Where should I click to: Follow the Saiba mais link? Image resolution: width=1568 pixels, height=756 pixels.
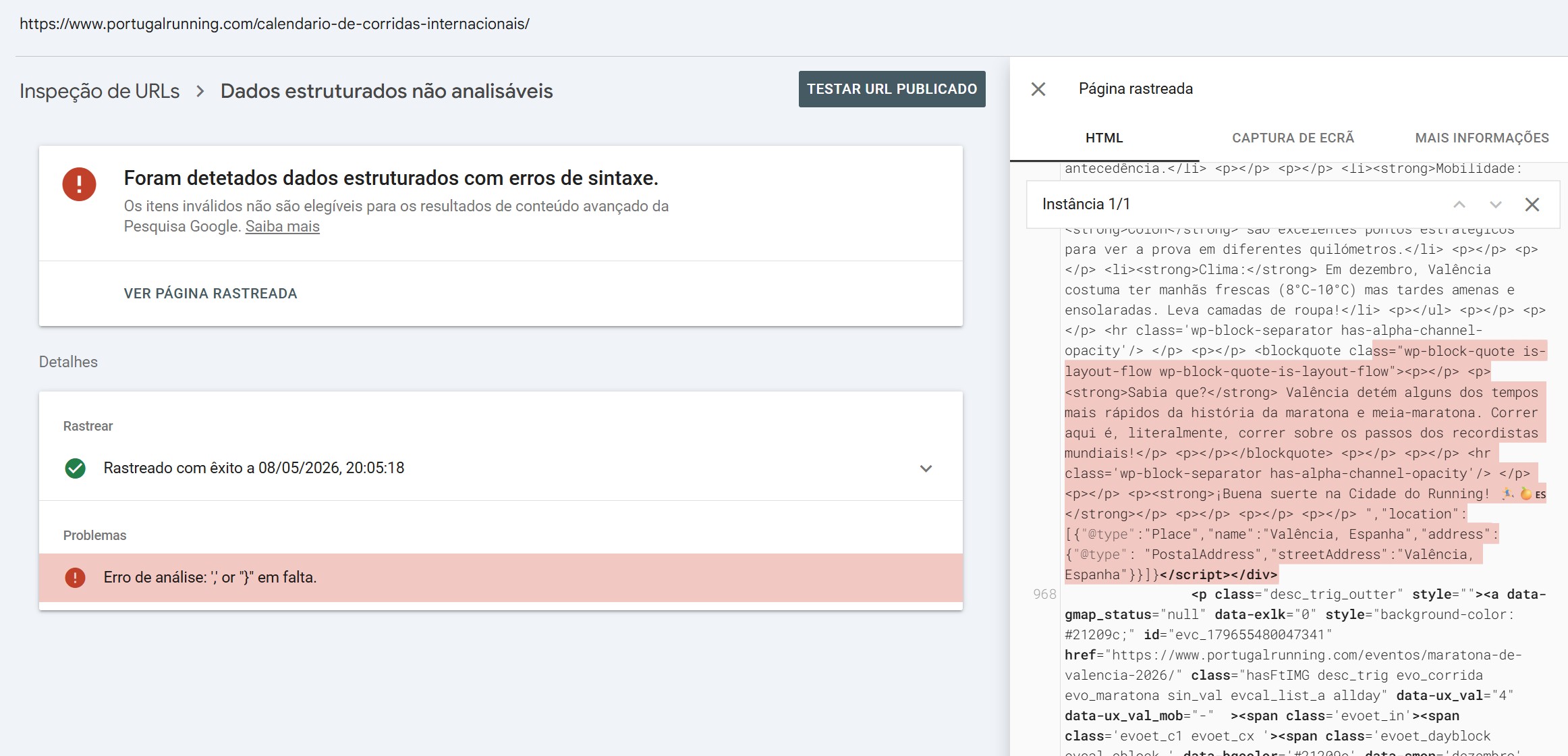coord(282,227)
